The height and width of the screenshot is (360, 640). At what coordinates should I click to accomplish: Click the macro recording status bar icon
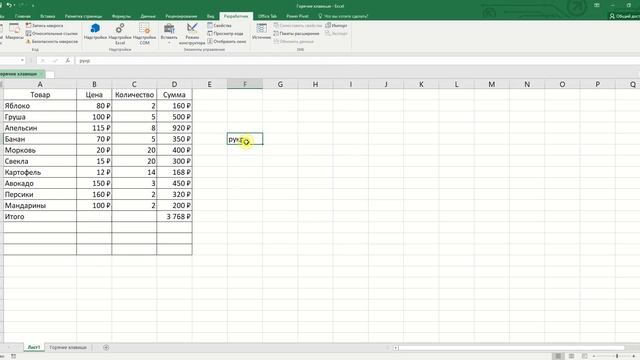click(13, 356)
